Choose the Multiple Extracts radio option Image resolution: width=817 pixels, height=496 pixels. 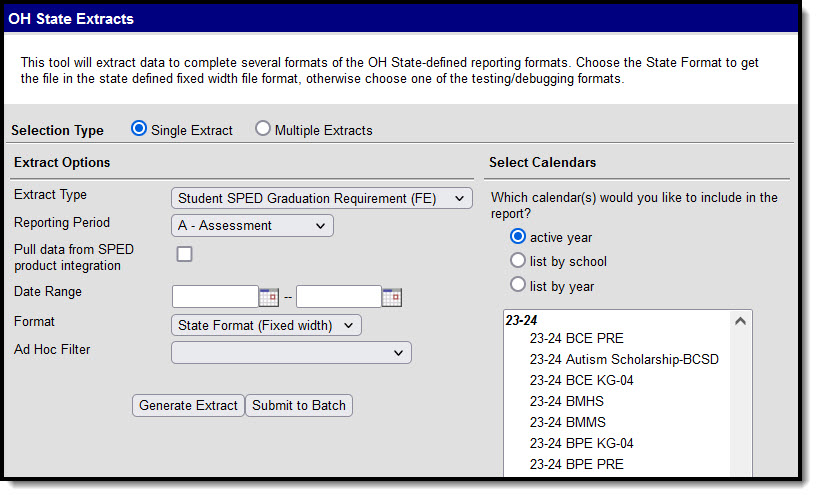[x=263, y=128]
